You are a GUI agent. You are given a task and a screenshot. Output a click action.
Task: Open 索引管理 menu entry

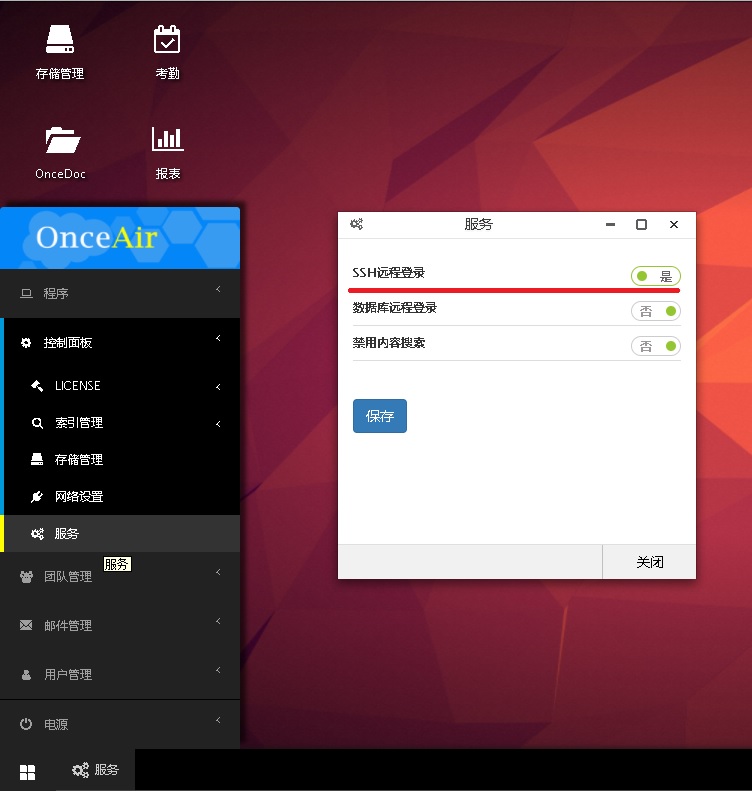(122, 423)
